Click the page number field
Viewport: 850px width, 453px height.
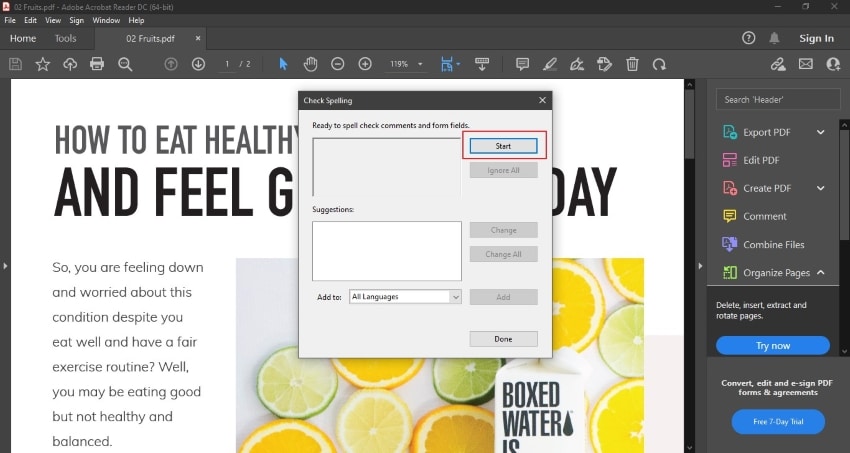click(x=227, y=64)
